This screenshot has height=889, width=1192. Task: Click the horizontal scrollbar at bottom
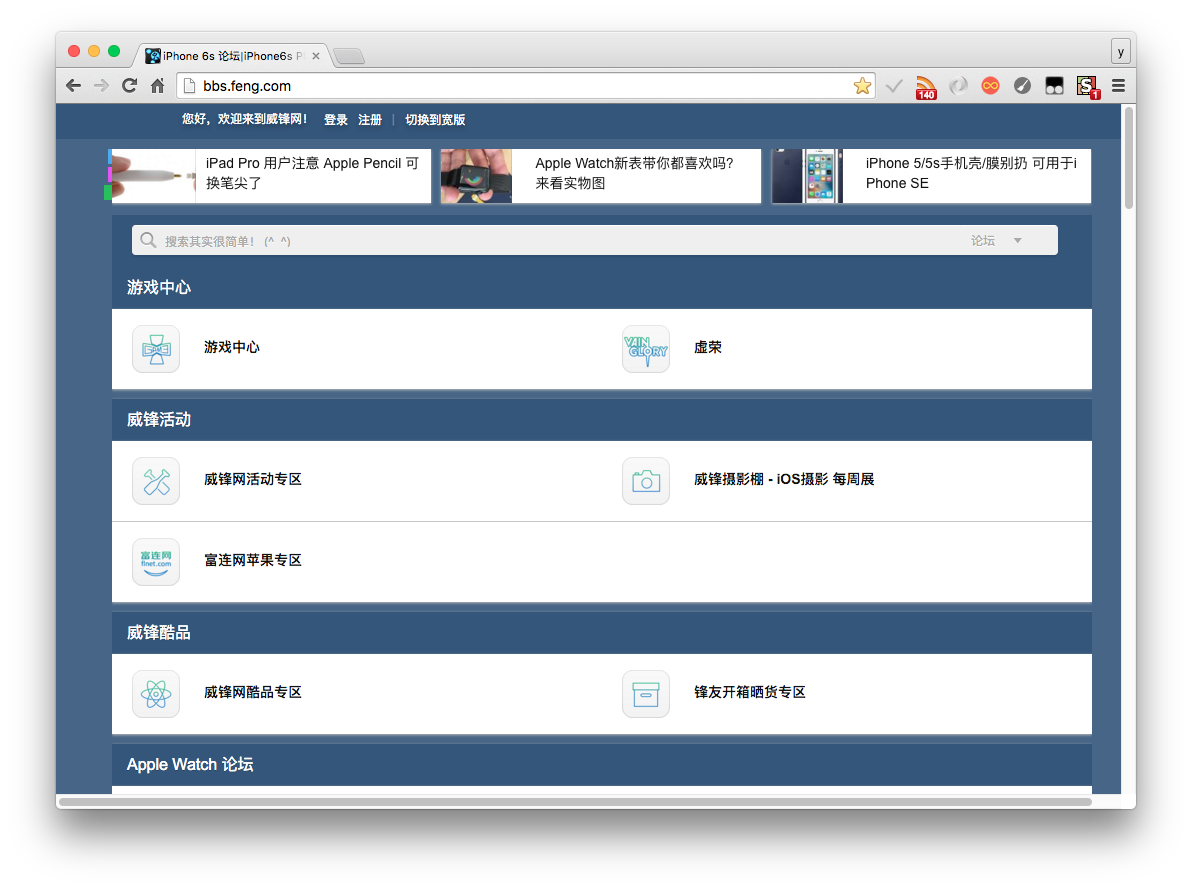(x=575, y=802)
